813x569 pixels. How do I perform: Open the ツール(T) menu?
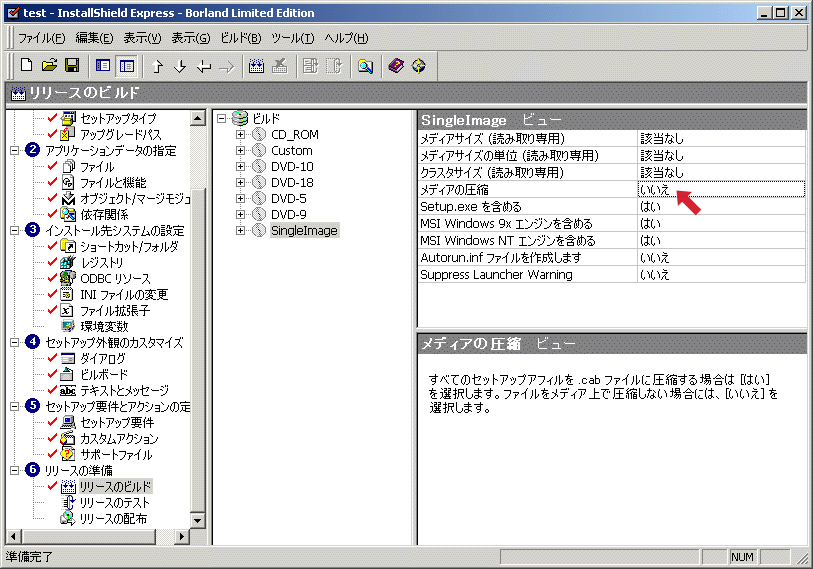[293, 38]
